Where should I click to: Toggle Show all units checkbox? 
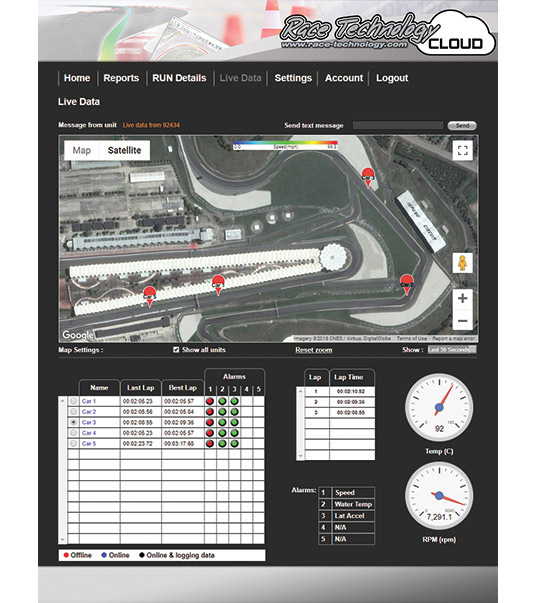[x=176, y=350]
